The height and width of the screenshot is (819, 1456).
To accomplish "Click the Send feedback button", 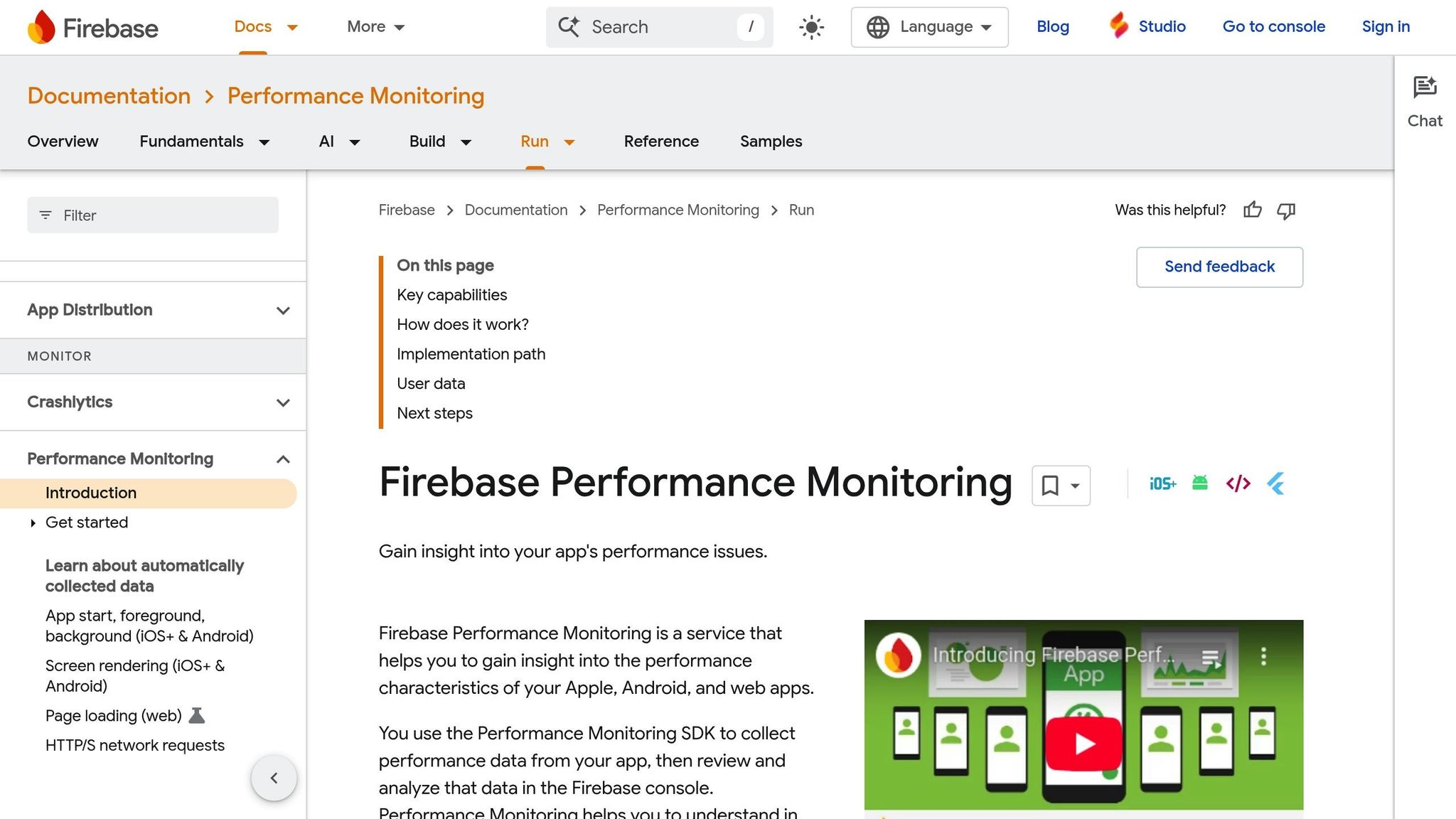I will [x=1219, y=267].
